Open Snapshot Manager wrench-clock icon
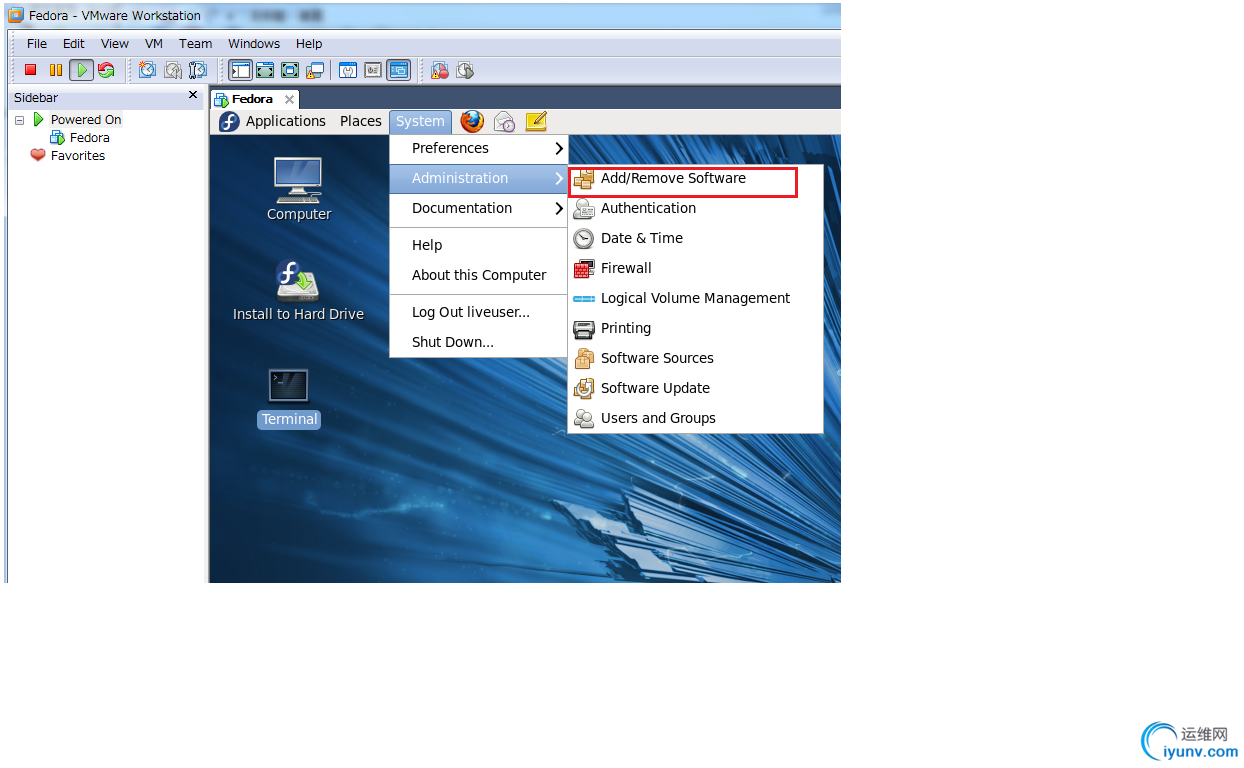 [198, 70]
